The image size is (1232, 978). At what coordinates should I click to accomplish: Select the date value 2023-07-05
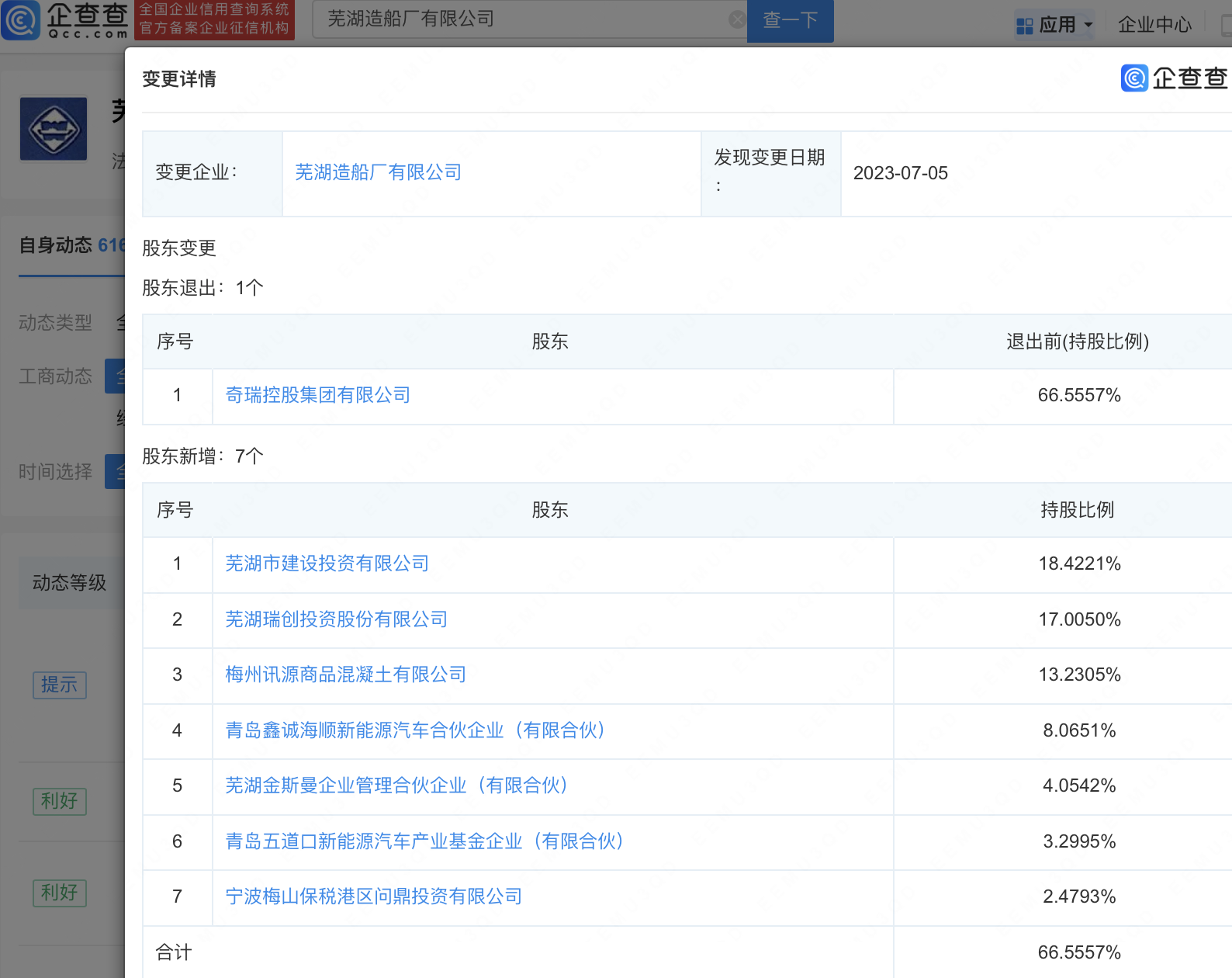click(900, 173)
